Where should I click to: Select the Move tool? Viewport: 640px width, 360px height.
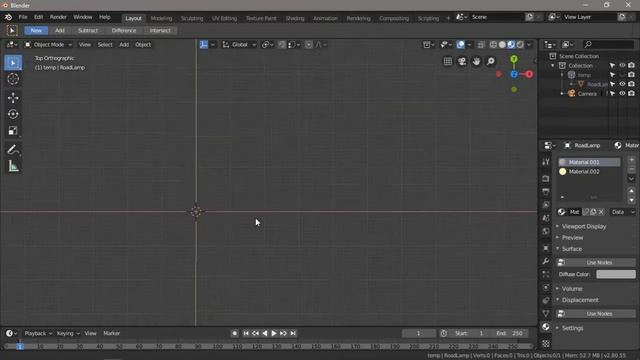point(13,98)
